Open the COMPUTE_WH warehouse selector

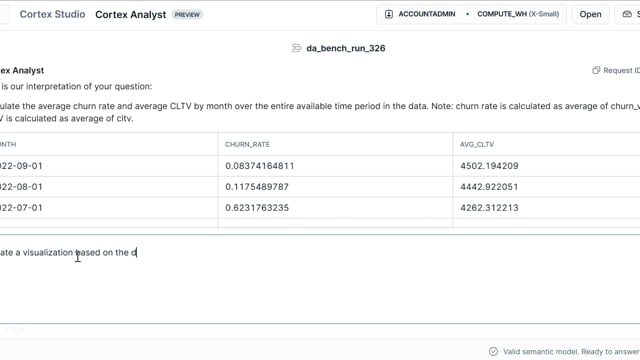tap(518, 14)
